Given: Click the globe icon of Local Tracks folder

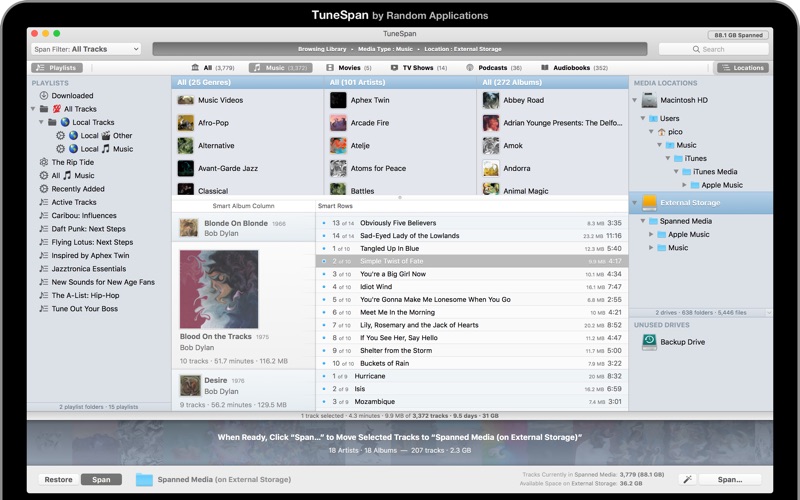Looking at the screenshot, I should coord(65,122).
